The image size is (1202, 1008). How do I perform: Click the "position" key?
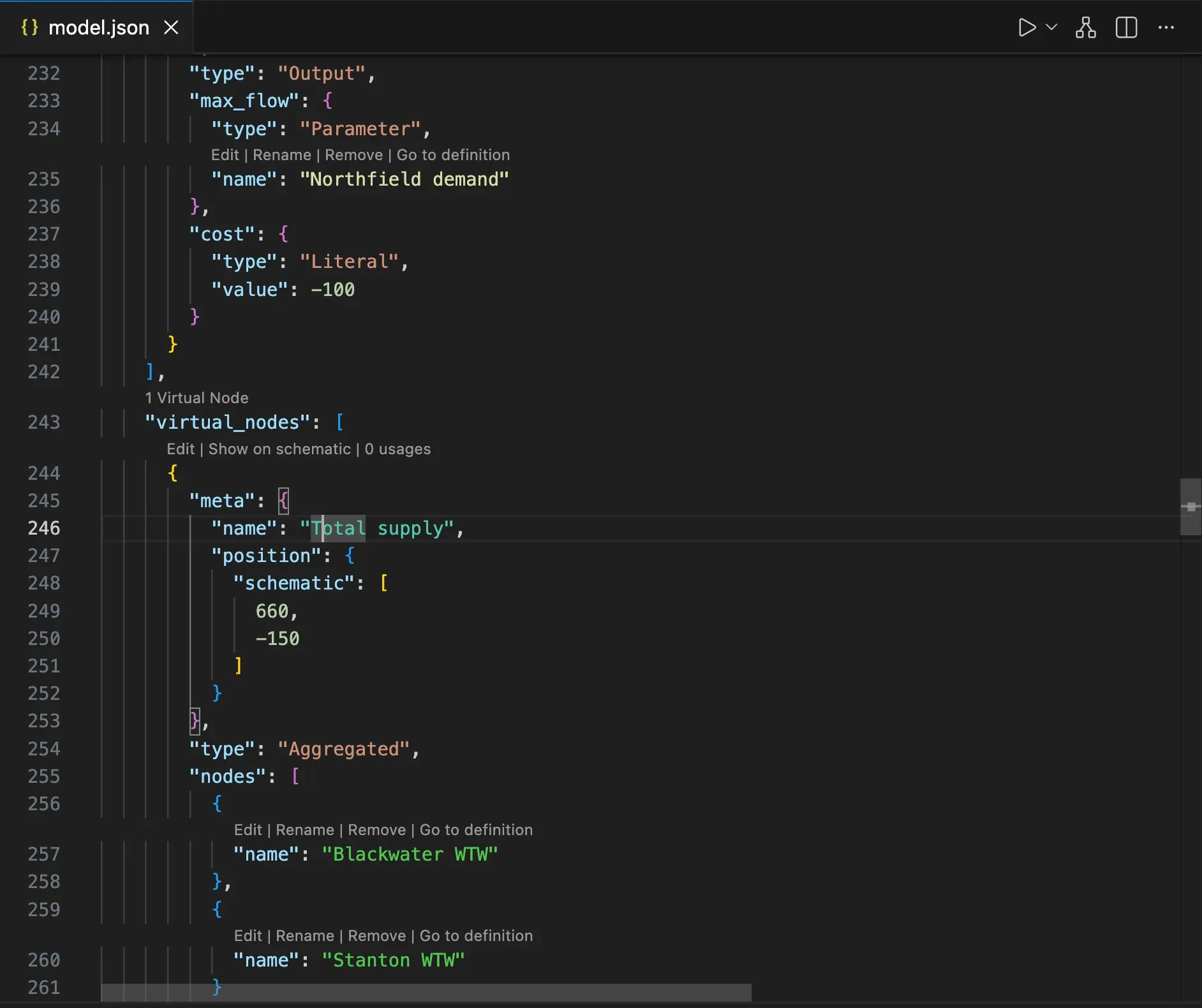click(x=267, y=556)
